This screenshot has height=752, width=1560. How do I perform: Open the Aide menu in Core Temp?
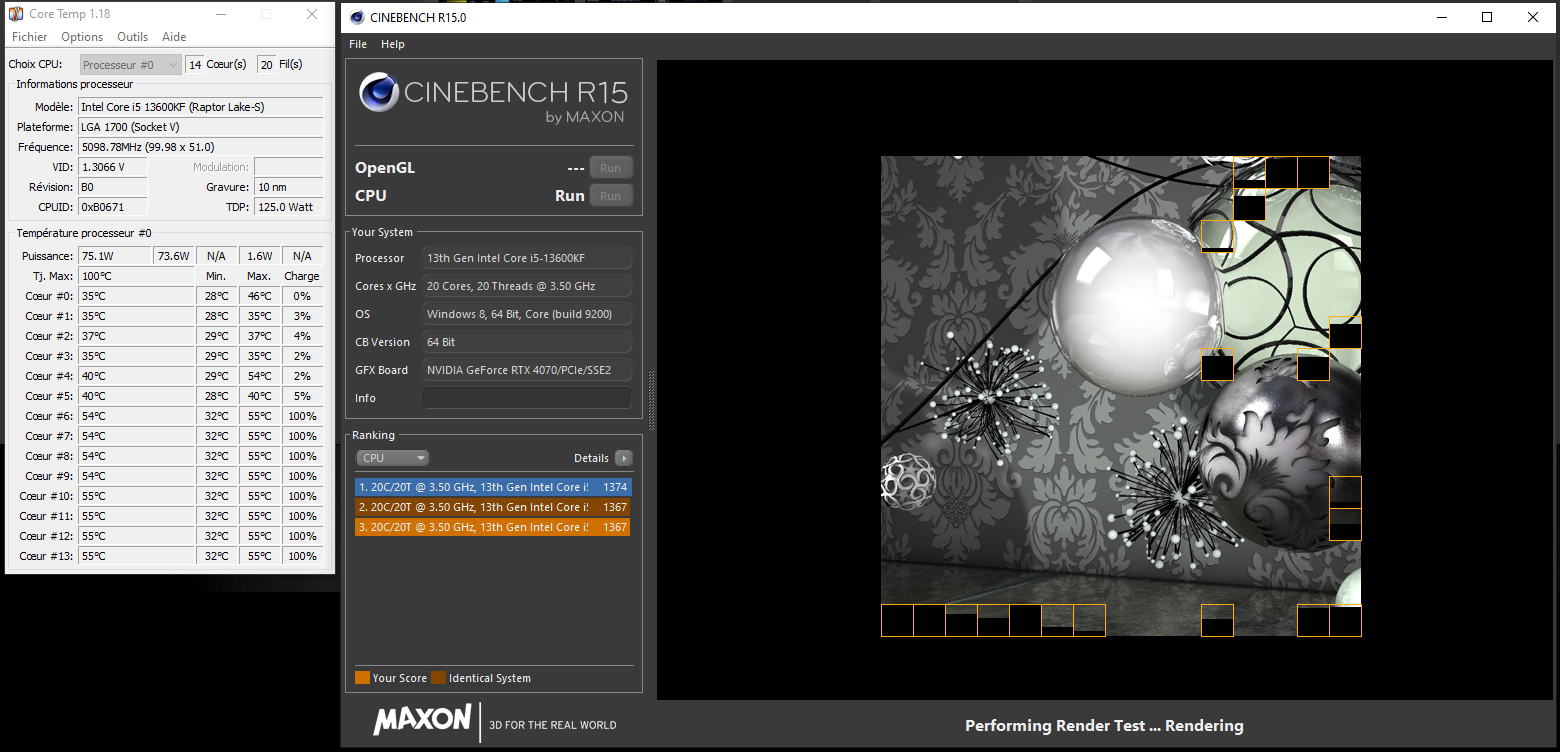click(x=174, y=37)
